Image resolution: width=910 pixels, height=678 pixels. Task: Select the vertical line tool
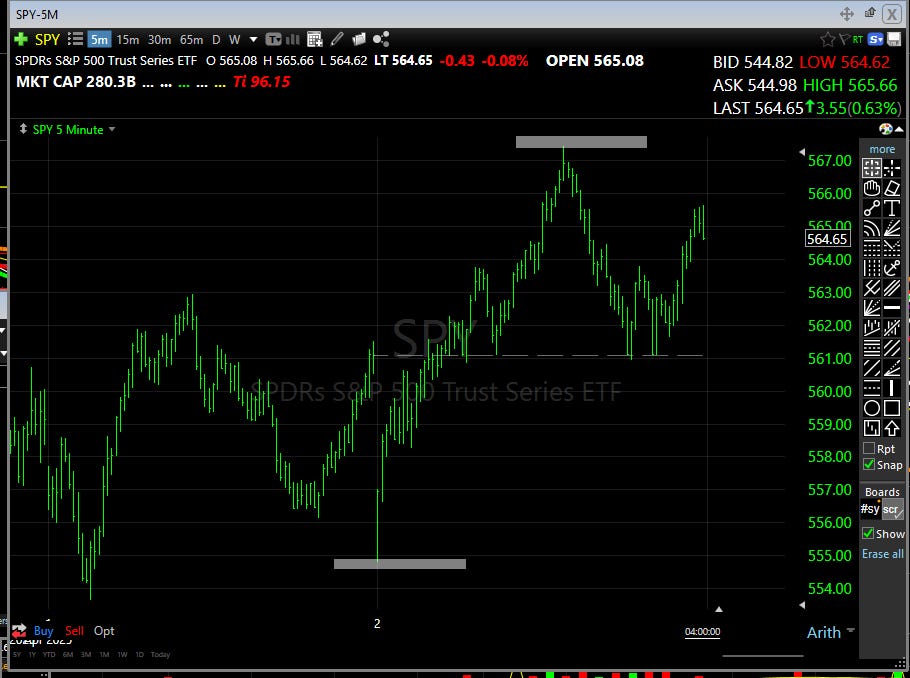point(892,388)
